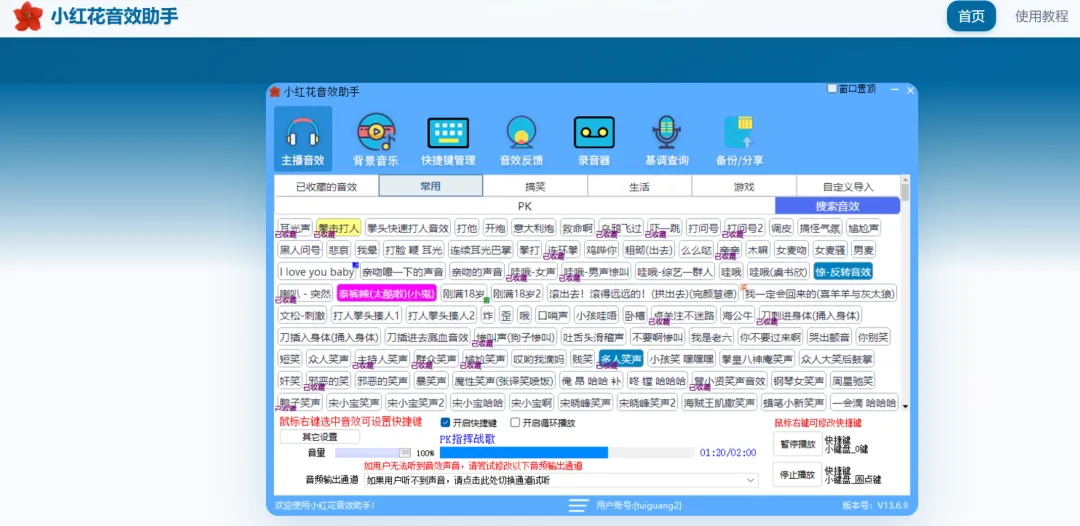Click the 版本号: V13.6.9 text
Viewport: 1080px width, 526px height.
tap(875, 506)
